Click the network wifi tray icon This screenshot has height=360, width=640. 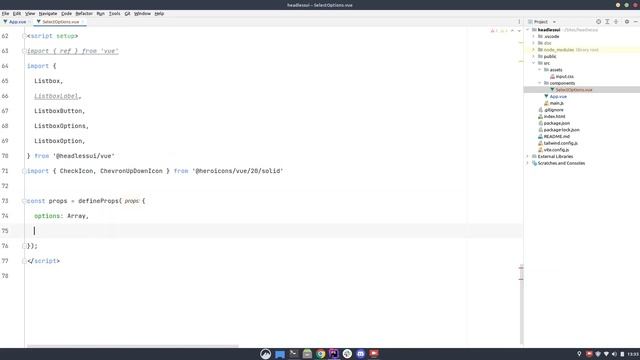coord(606,354)
